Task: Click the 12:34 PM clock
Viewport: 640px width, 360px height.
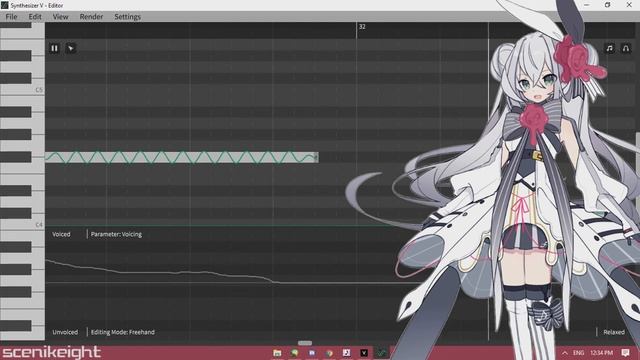Action: (601, 353)
